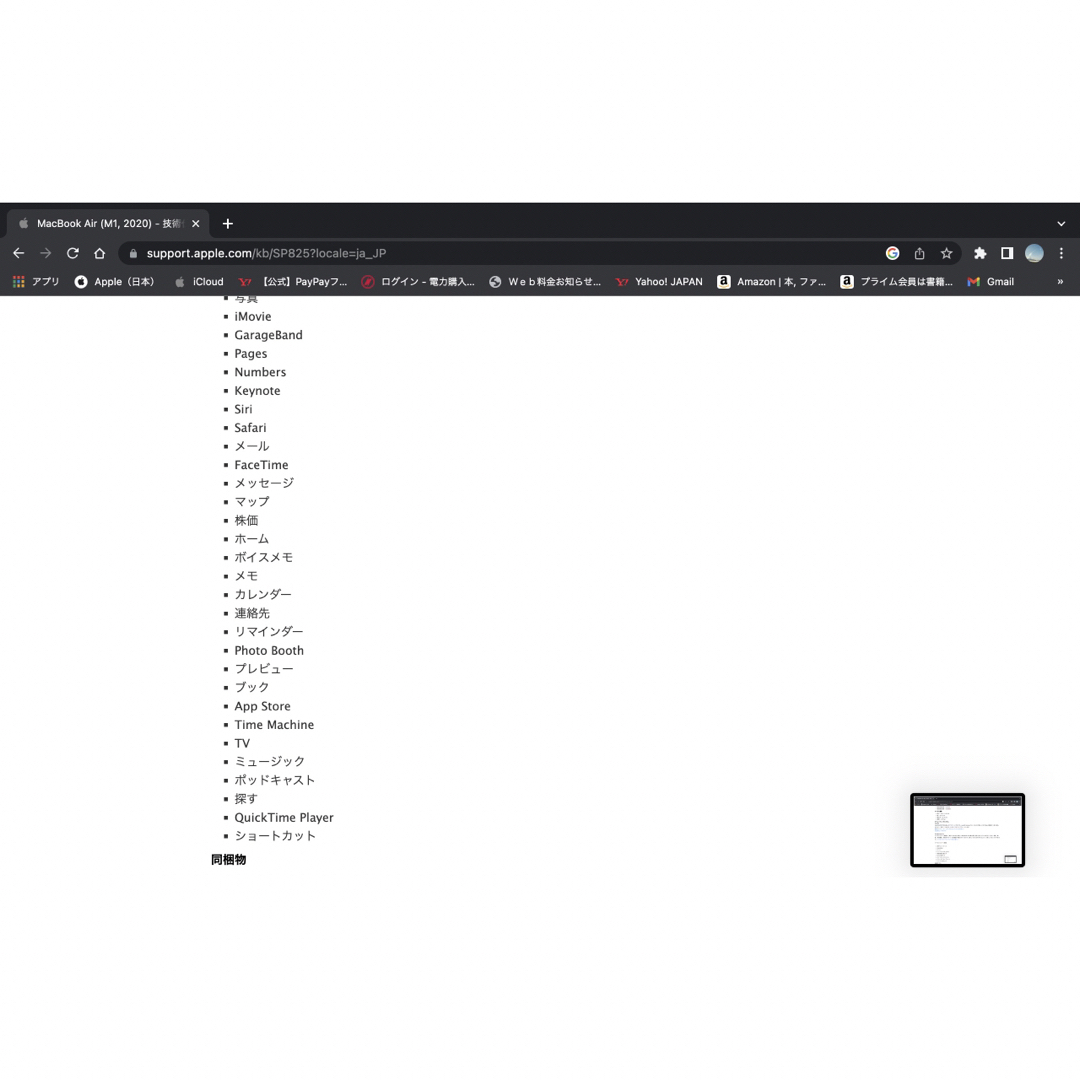
Task: Click the screenshot preview thumbnail
Action: (x=967, y=830)
